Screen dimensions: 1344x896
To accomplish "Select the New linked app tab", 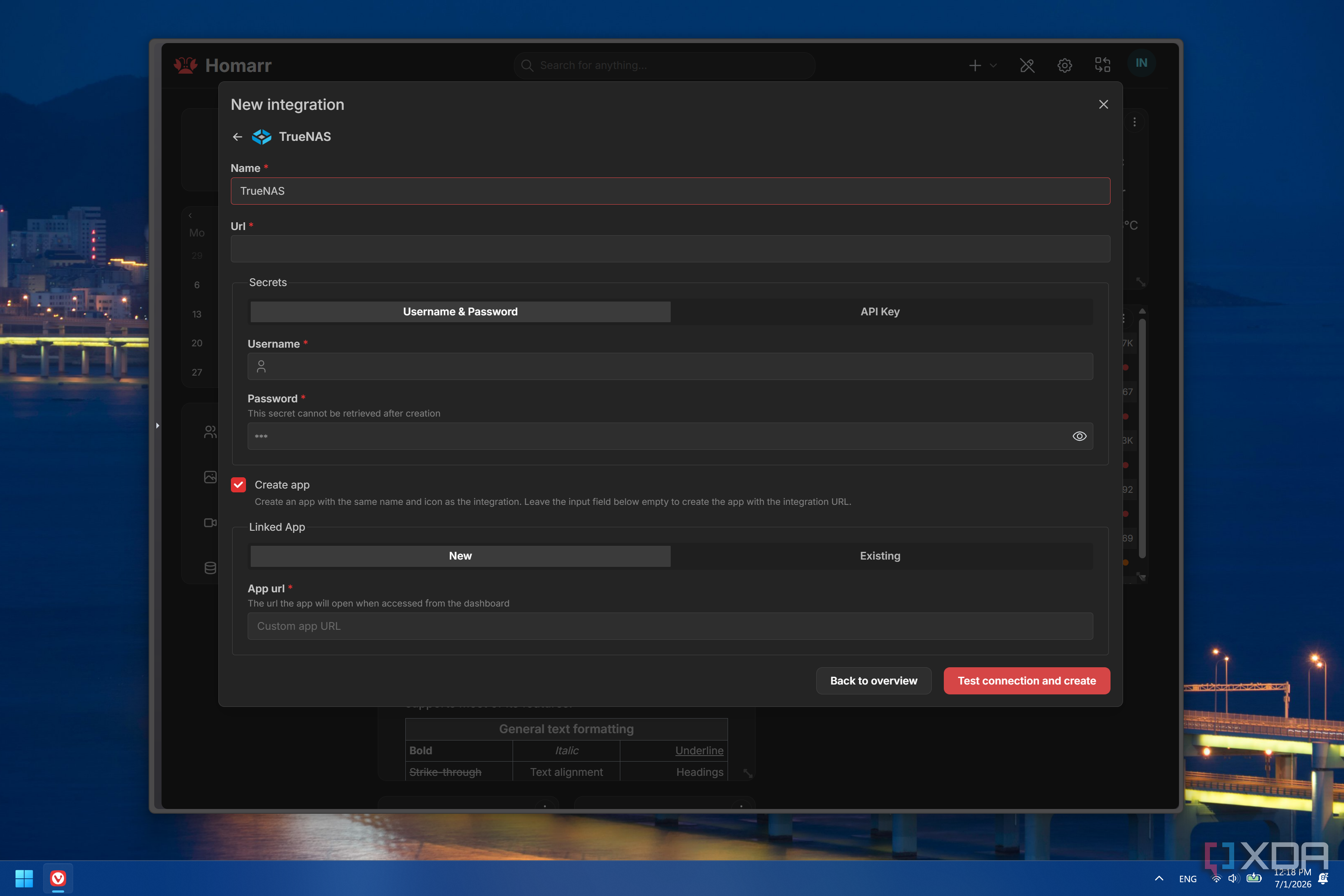I will (x=460, y=556).
